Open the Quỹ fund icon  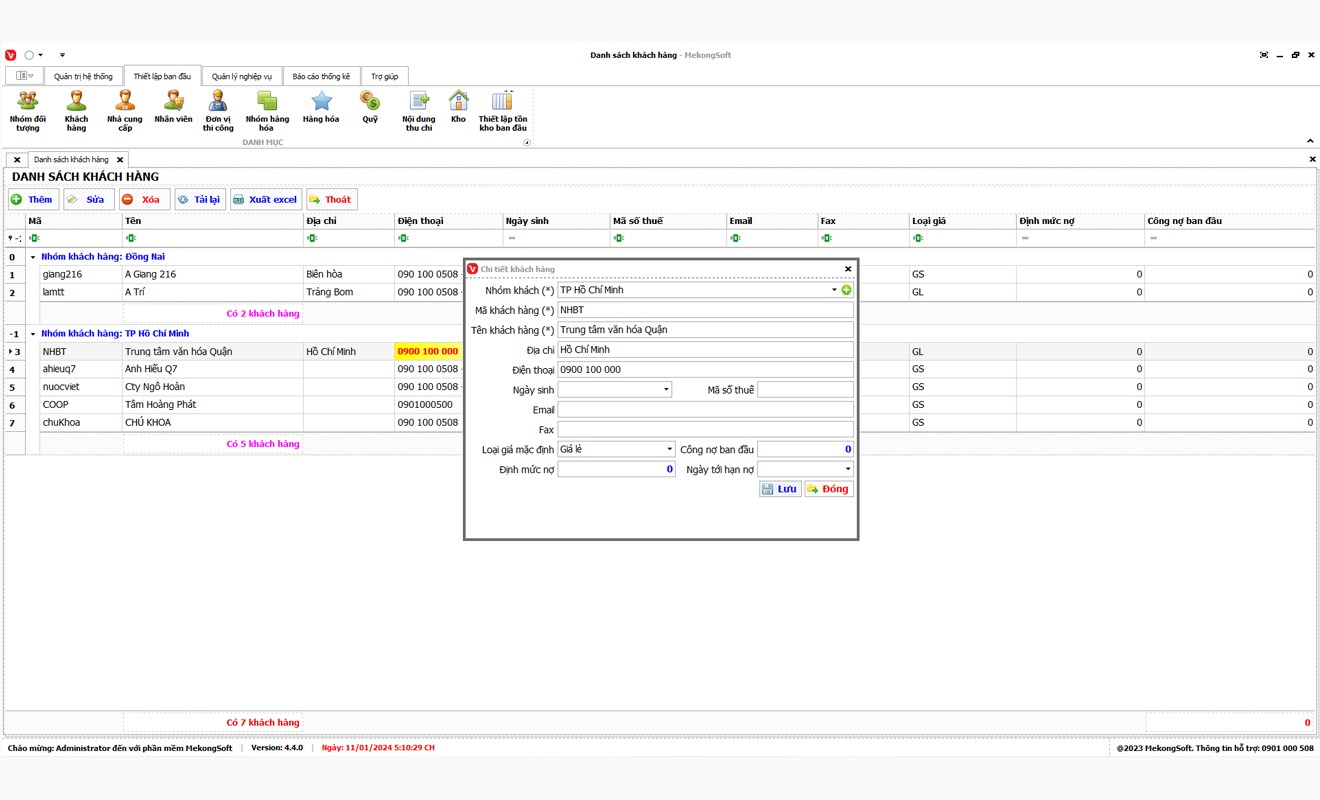370,108
